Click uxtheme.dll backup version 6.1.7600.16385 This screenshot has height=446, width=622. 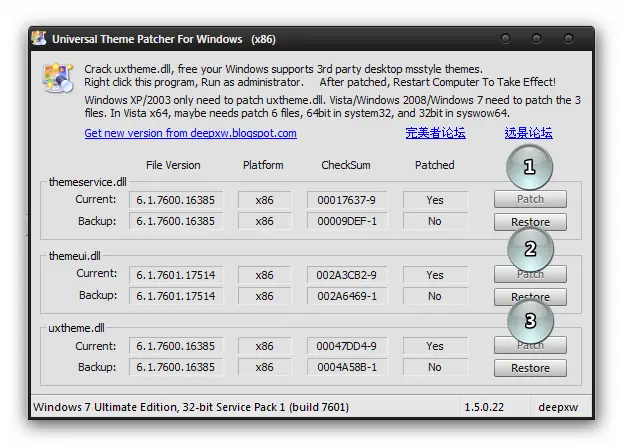coord(176,367)
